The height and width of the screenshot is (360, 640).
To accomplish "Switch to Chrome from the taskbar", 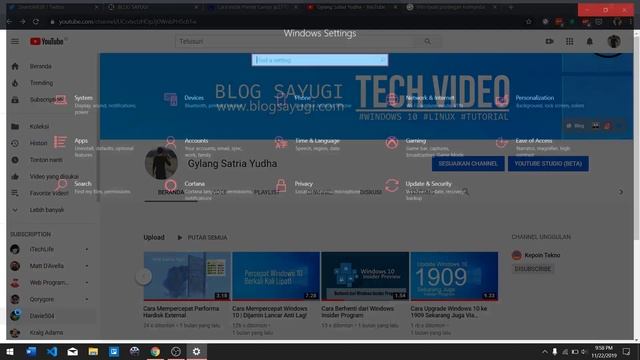I will coord(155,351).
